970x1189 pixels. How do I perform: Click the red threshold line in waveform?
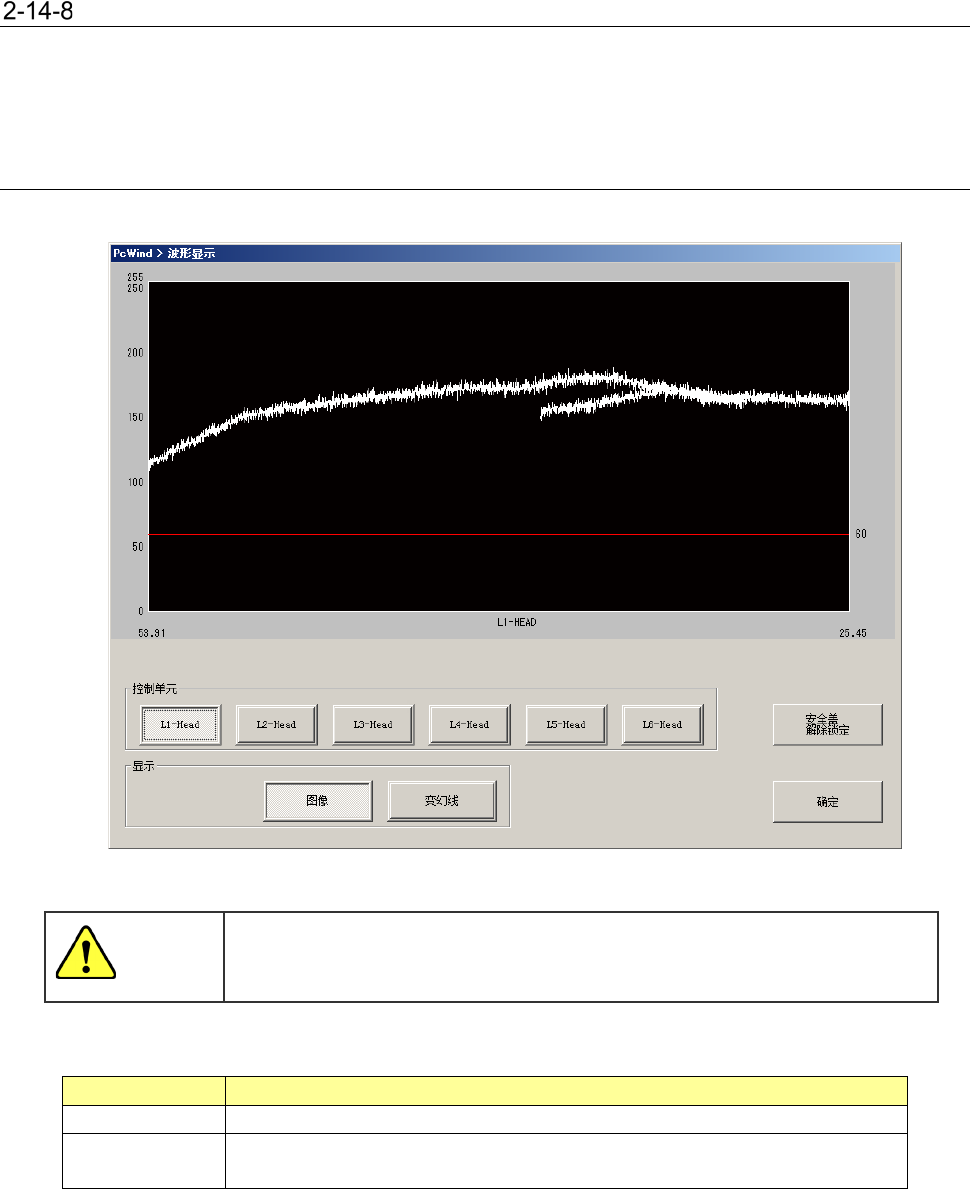click(x=498, y=535)
